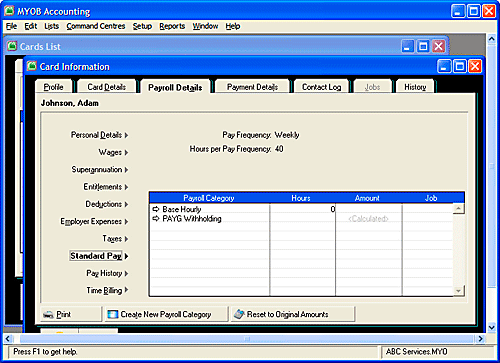Select the PAYG Withholding payroll category
The image size is (500, 363).
192,219
